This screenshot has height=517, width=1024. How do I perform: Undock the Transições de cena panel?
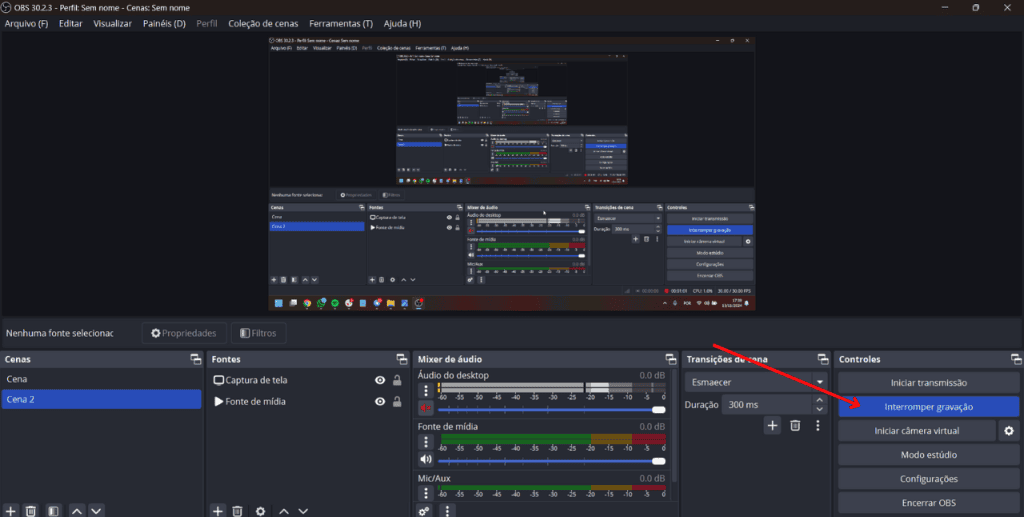click(822, 359)
